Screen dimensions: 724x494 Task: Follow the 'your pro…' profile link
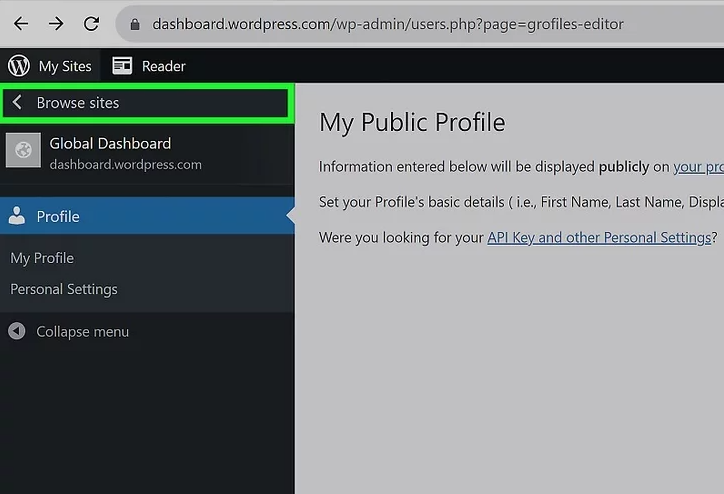click(x=698, y=167)
